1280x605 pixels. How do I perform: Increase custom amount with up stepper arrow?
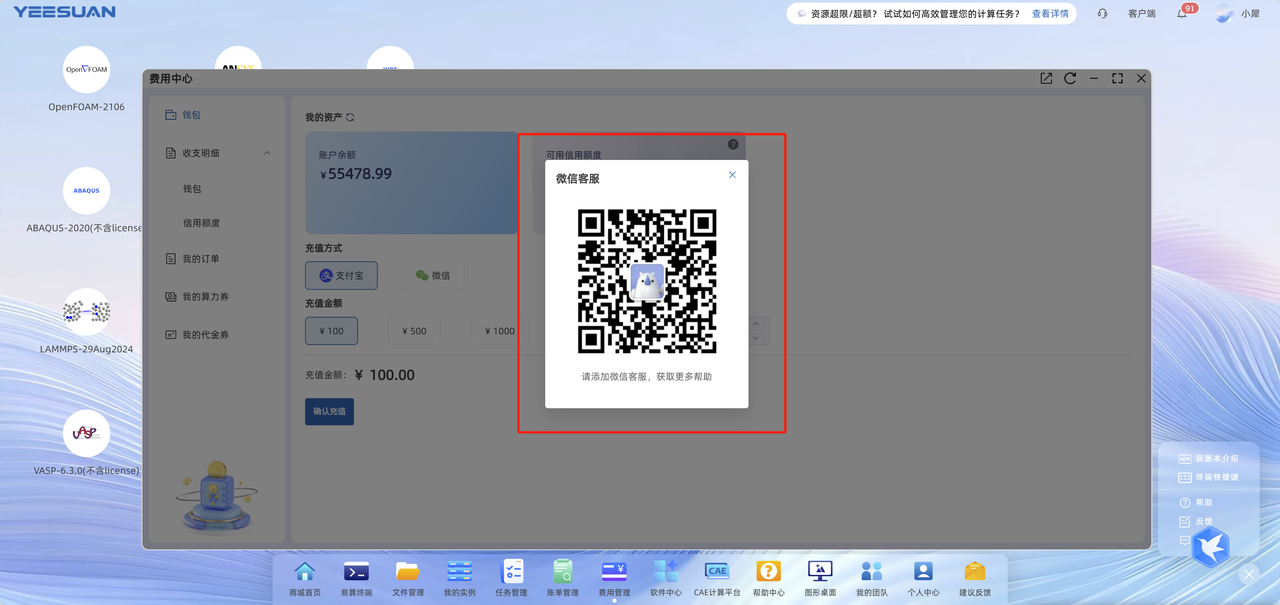pyautogui.click(x=756, y=324)
